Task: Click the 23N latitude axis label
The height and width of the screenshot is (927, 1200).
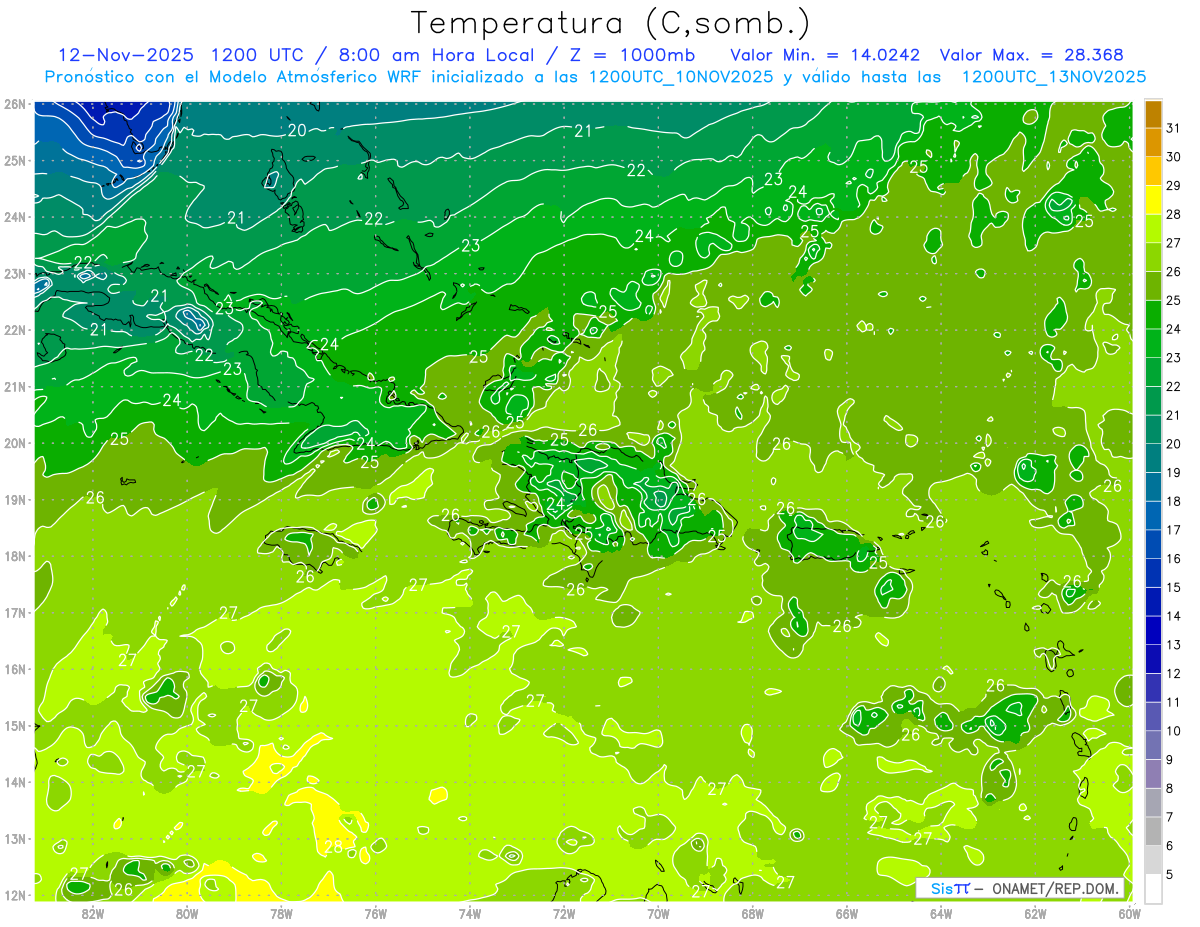Action: (x=15, y=273)
